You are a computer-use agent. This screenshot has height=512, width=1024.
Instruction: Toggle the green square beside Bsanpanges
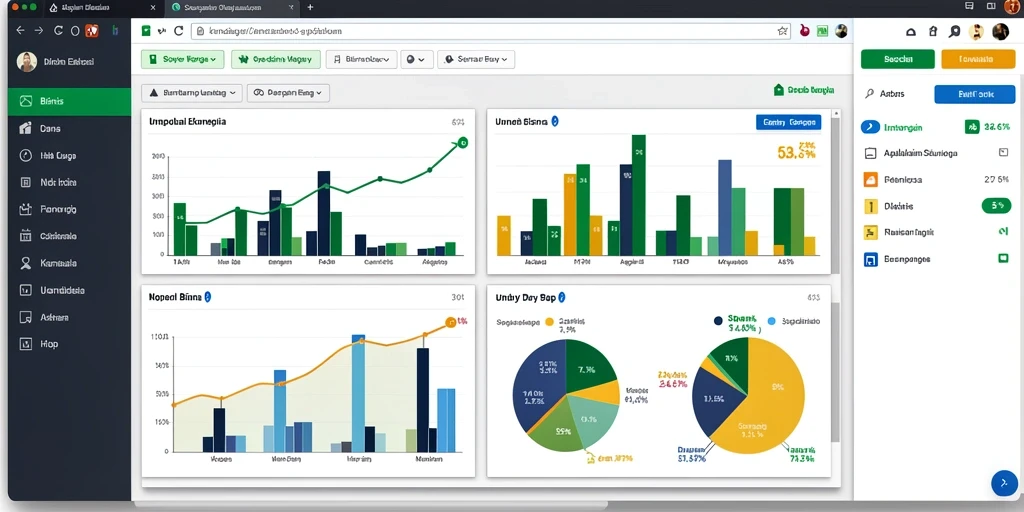click(1003, 259)
